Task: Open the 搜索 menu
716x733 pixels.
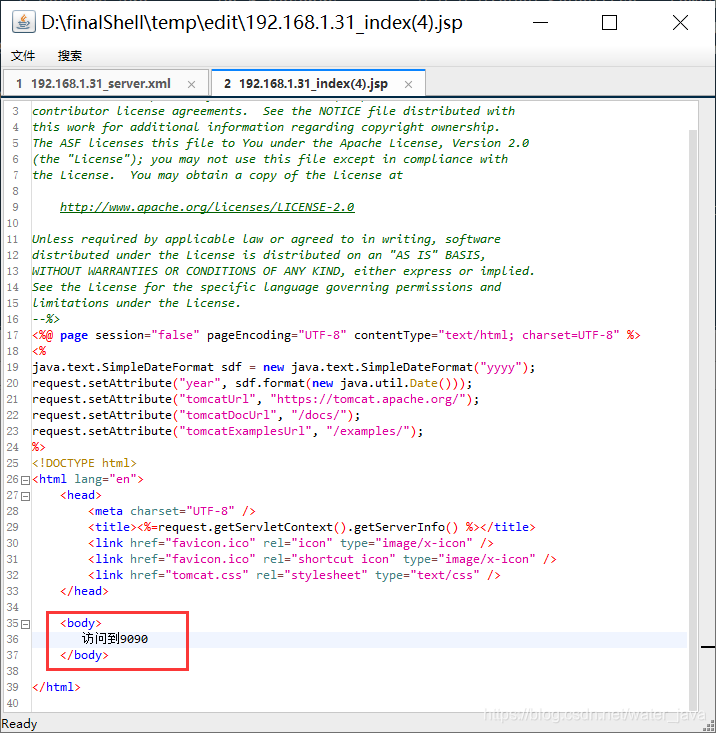Action: pos(70,56)
